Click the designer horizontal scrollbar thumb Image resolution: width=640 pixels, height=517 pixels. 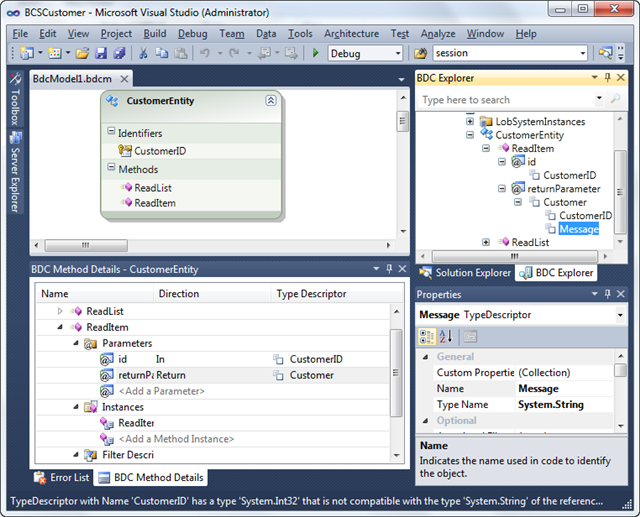(86, 245)
